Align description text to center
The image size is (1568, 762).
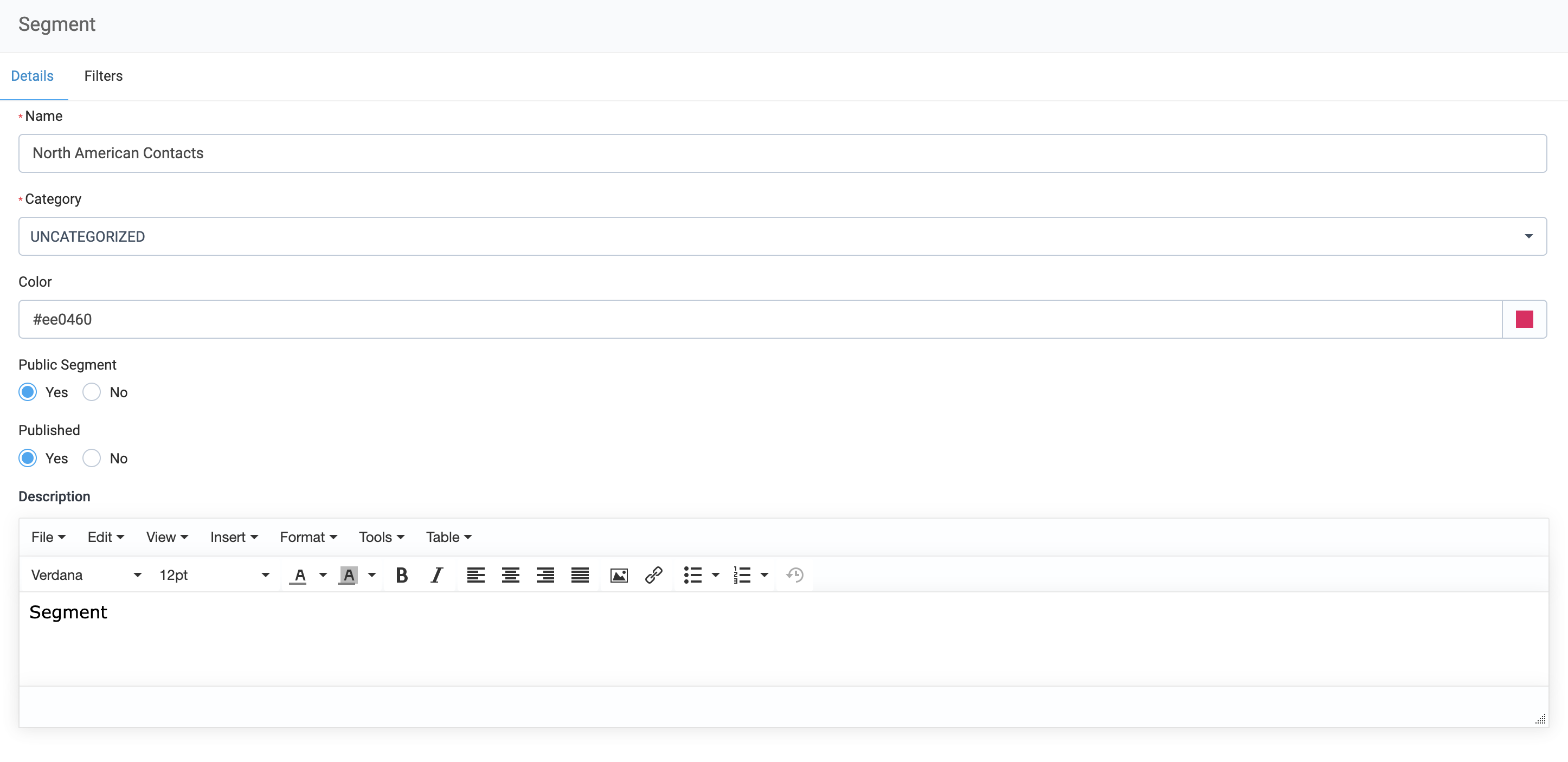(510, 574)
